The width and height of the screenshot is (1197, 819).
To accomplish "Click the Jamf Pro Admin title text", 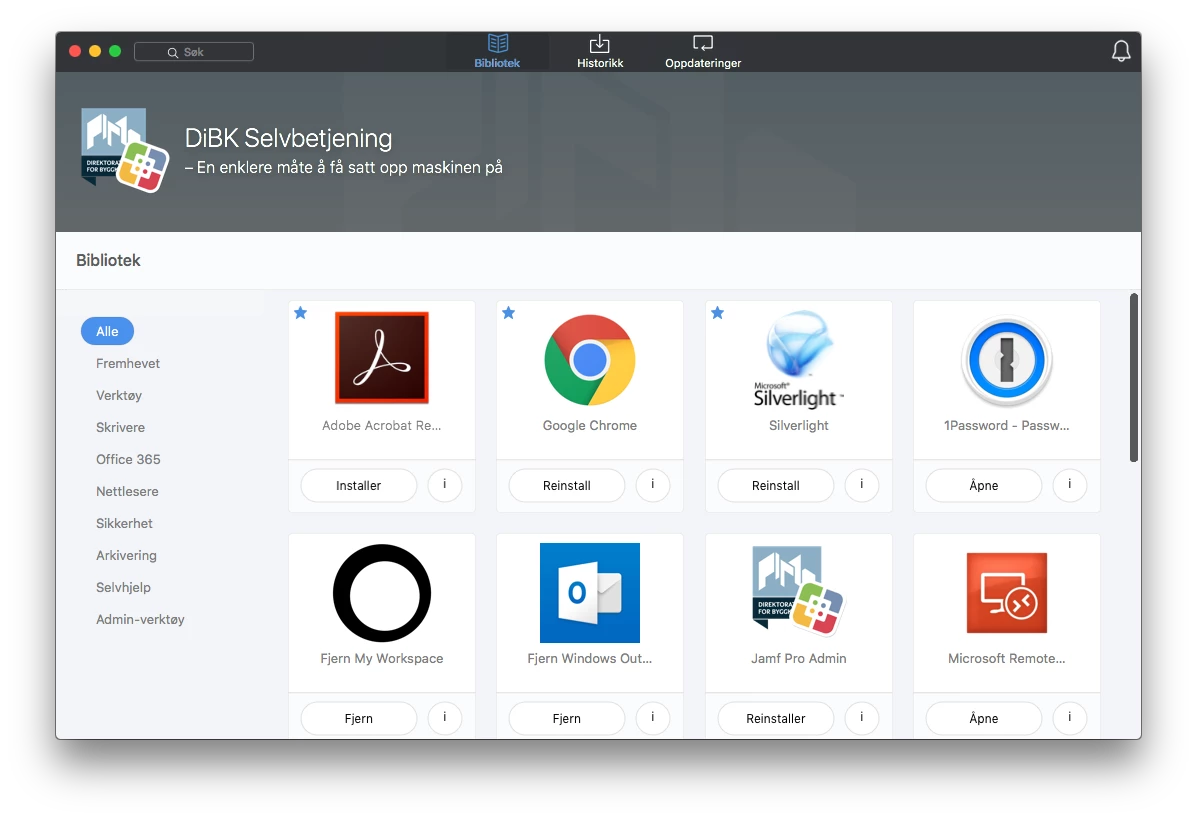I will [799, 659].
